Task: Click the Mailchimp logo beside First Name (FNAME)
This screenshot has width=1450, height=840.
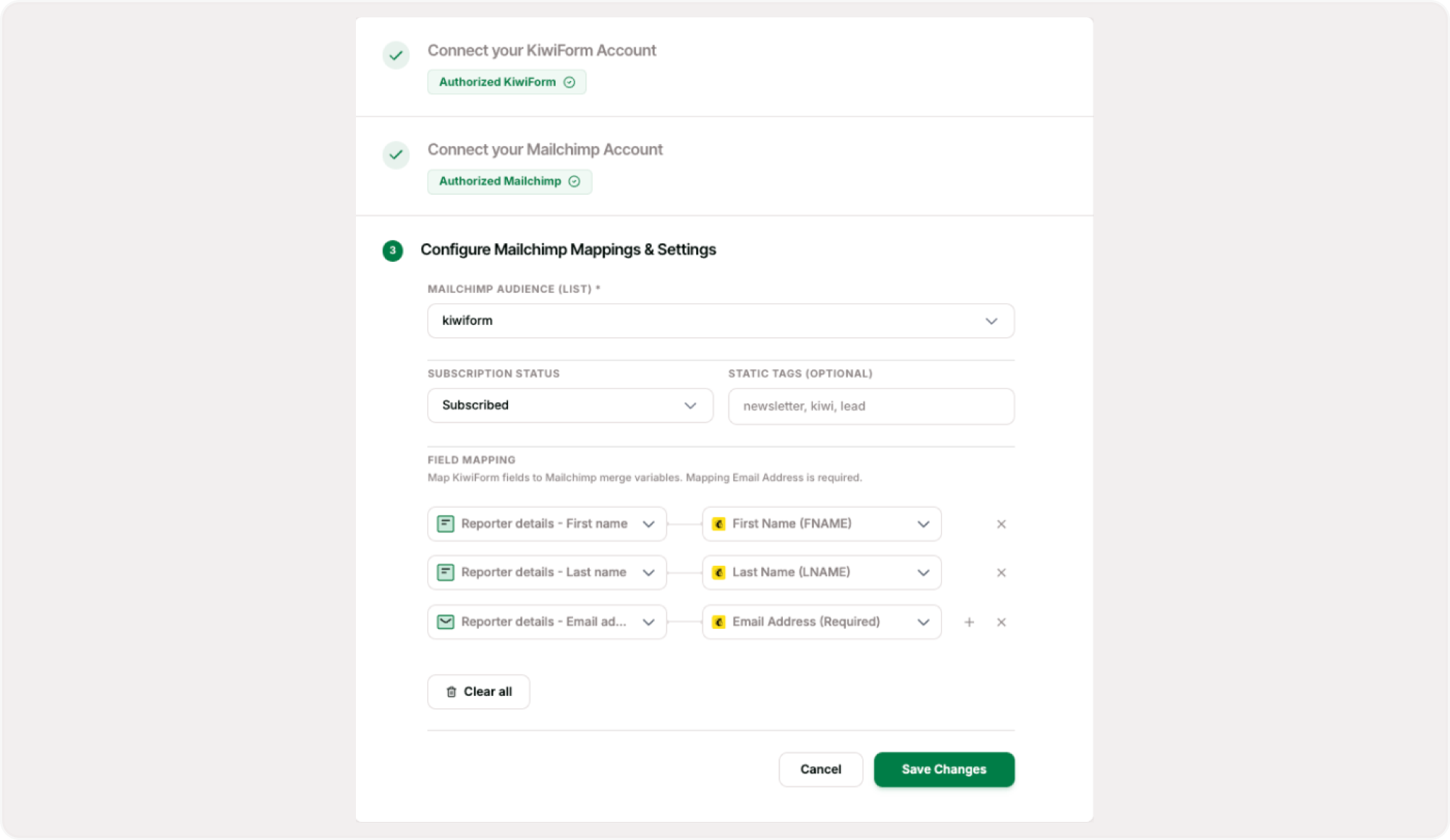Action: pyautogui.click(x=718, y=524)
